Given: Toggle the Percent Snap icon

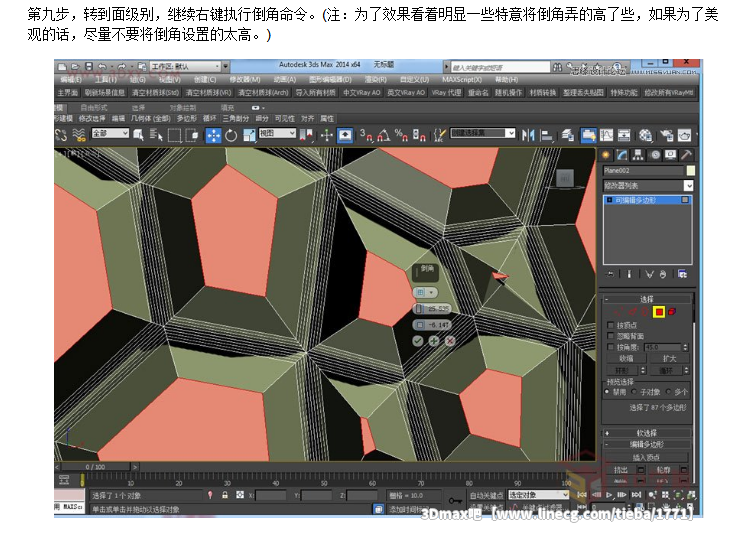Looking at the screenshot, I should 401,135.
